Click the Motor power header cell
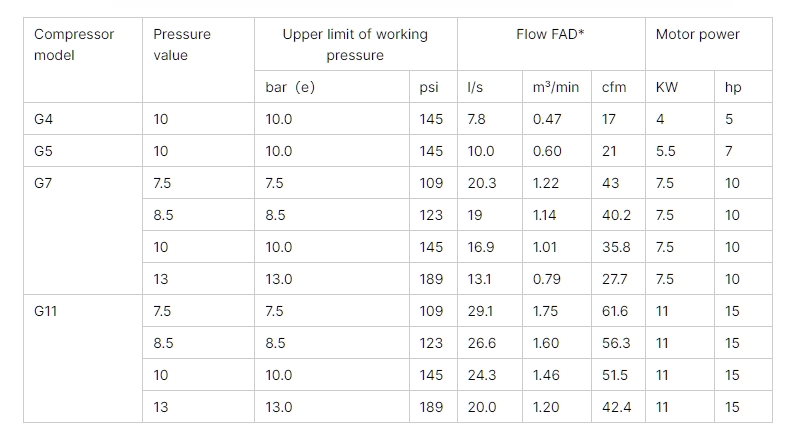Screen dimensions: 801x446 698,34
